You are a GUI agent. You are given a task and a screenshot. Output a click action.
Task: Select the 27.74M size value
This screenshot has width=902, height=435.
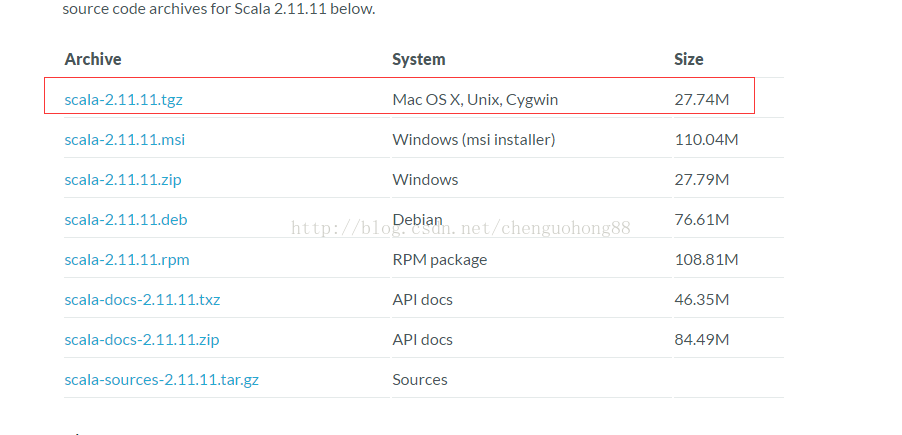point(702,100)
